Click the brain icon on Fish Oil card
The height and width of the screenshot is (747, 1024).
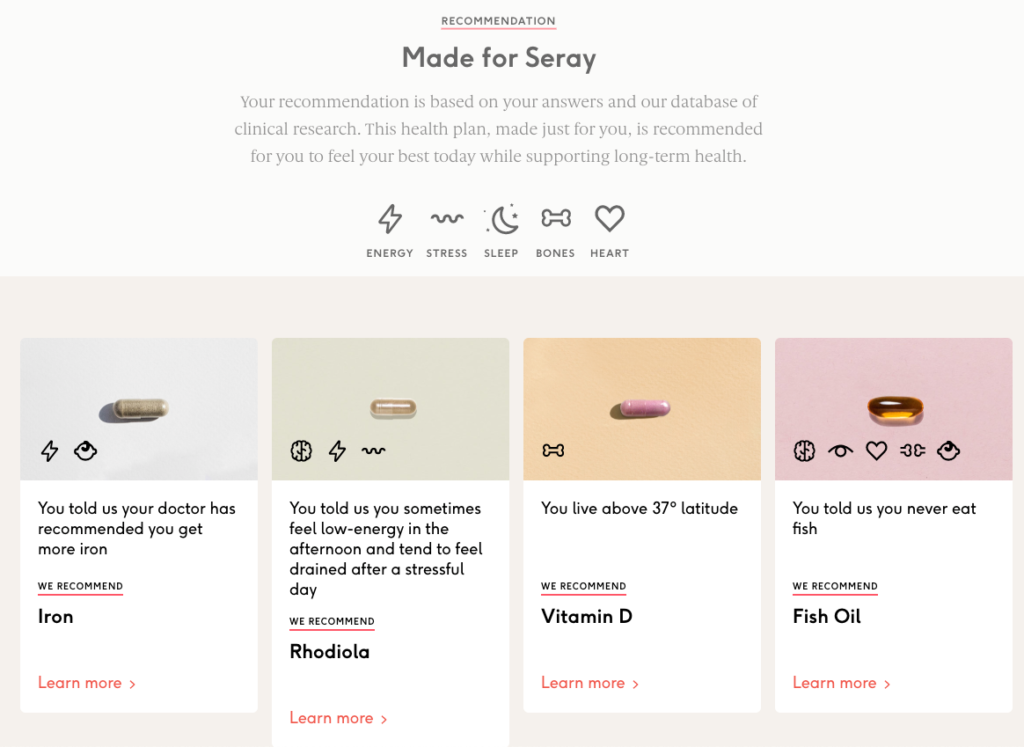804,451
